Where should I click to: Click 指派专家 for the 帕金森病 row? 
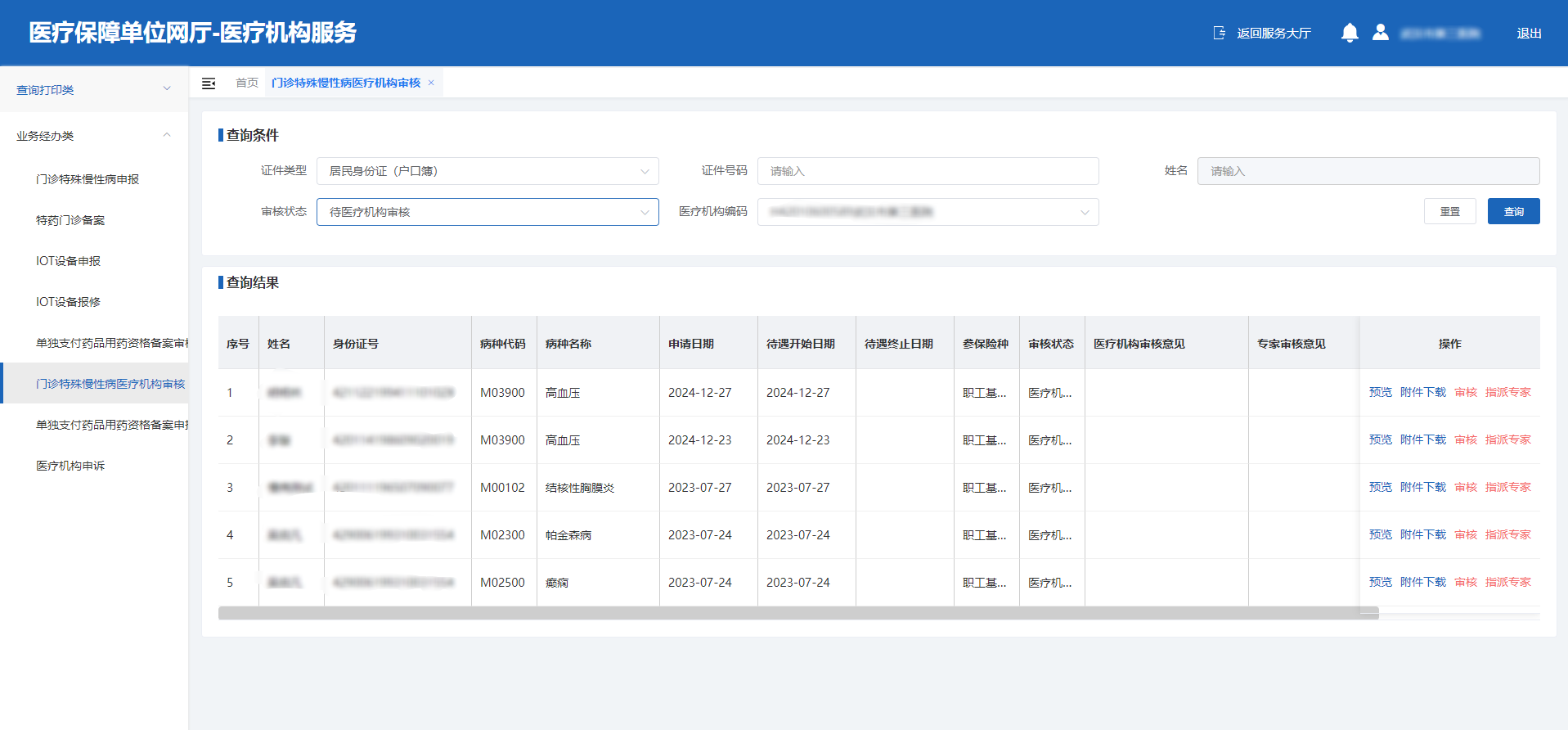tap(1508, 534)
